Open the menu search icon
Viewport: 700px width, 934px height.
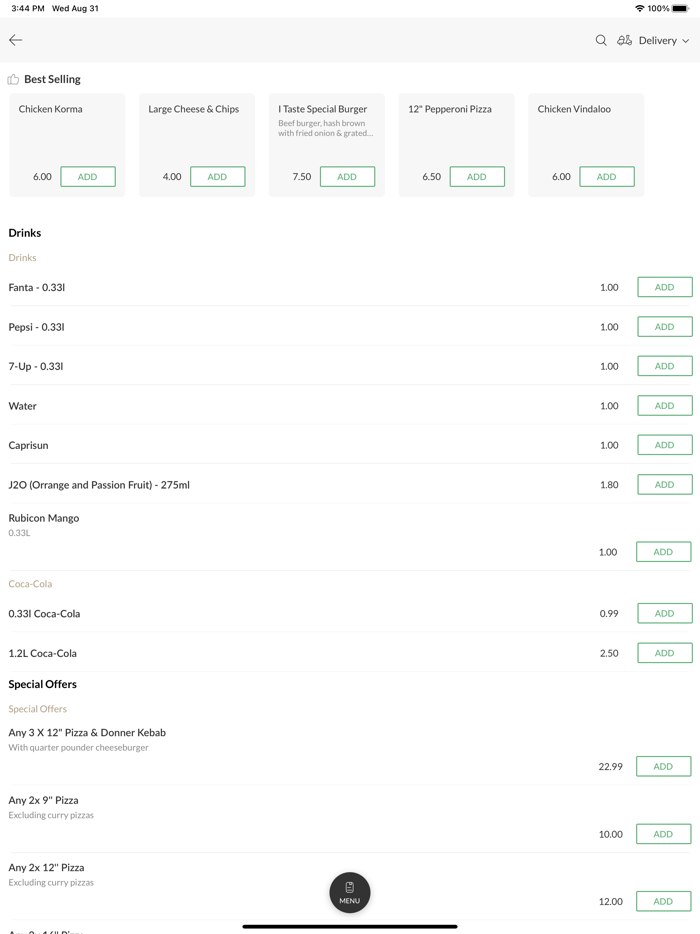point(601,40)
